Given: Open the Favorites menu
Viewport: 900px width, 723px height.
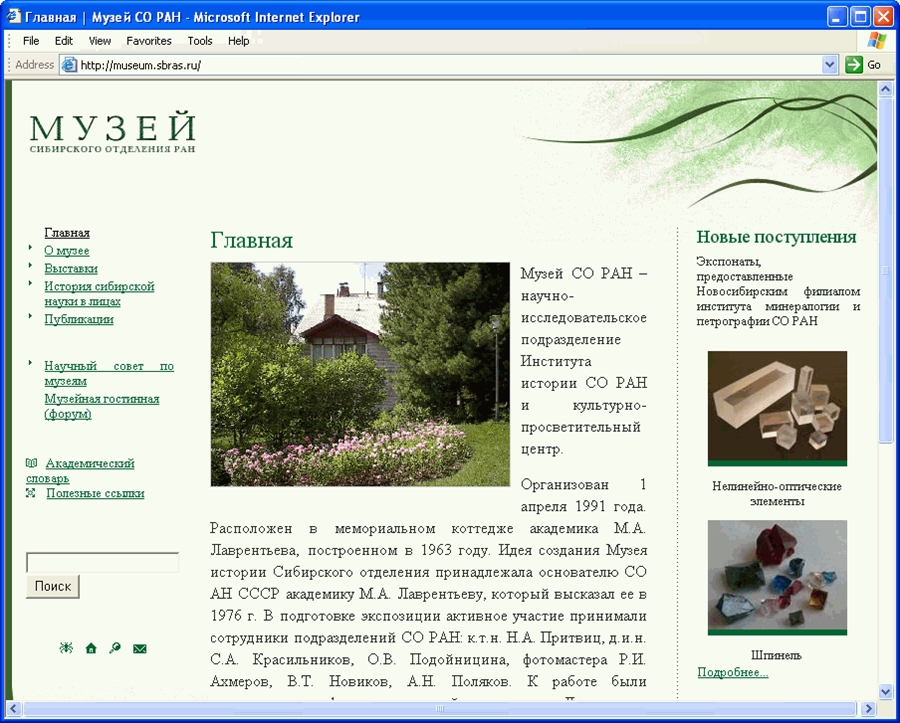Looking at the screenshot, I should 149,41.
